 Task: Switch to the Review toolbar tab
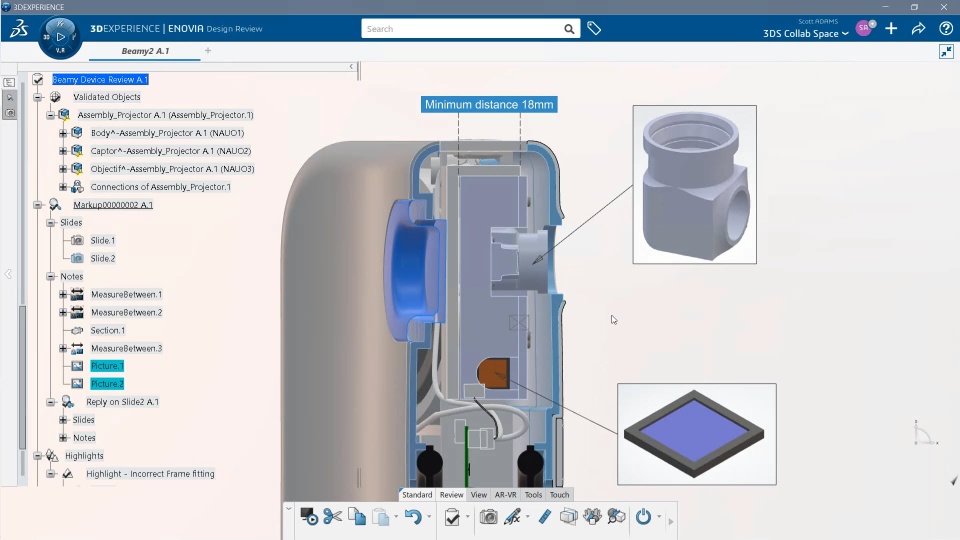(451, 495)
